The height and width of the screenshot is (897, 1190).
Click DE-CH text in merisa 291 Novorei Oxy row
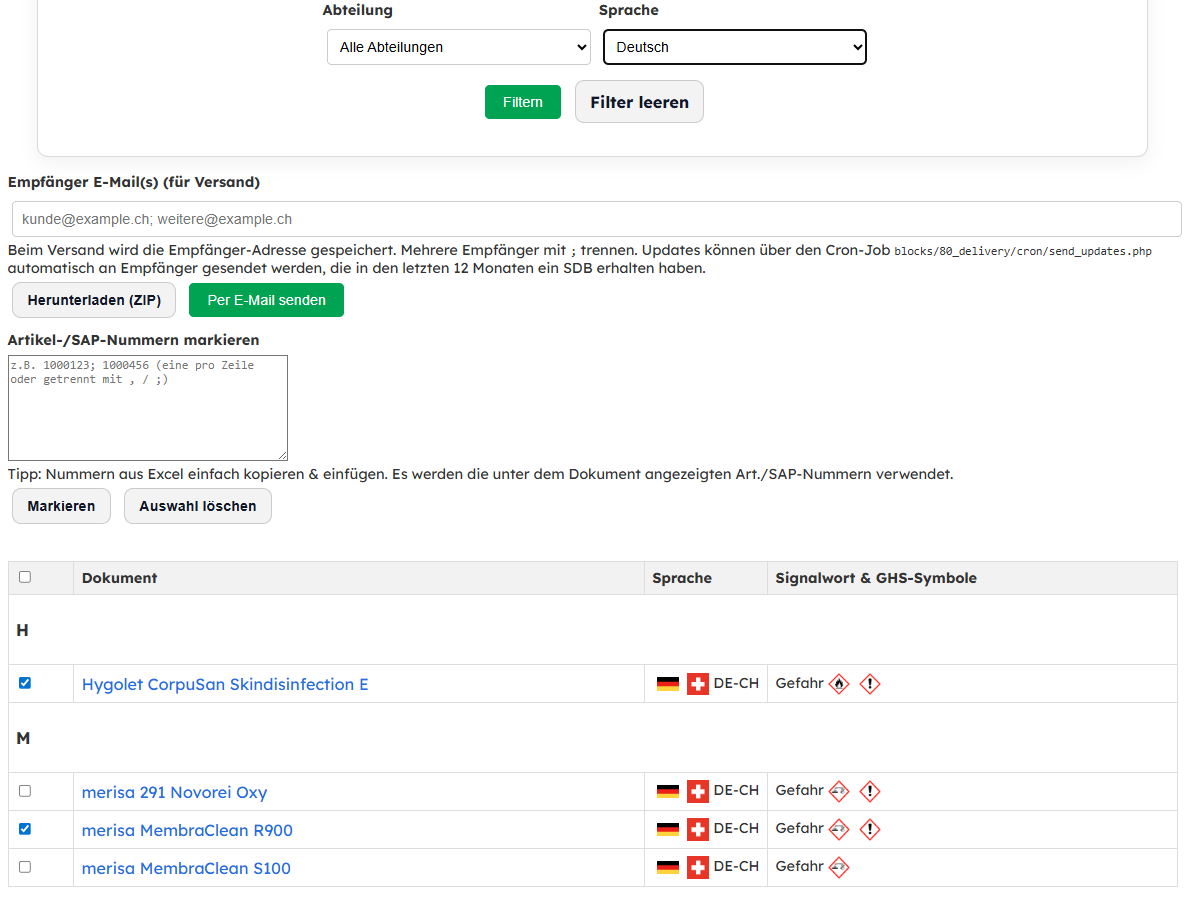click(x=736, y=790)
